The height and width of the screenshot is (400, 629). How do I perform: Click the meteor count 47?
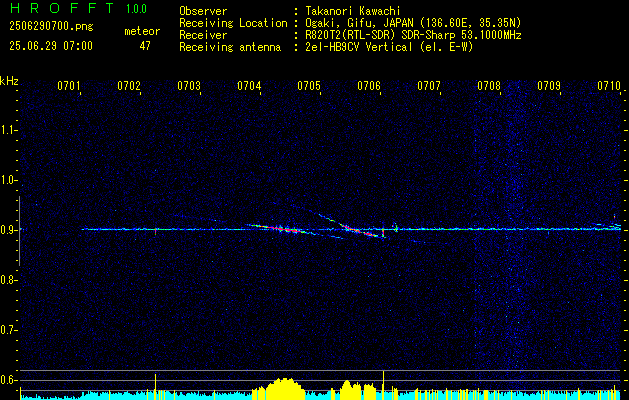point(145,46)
